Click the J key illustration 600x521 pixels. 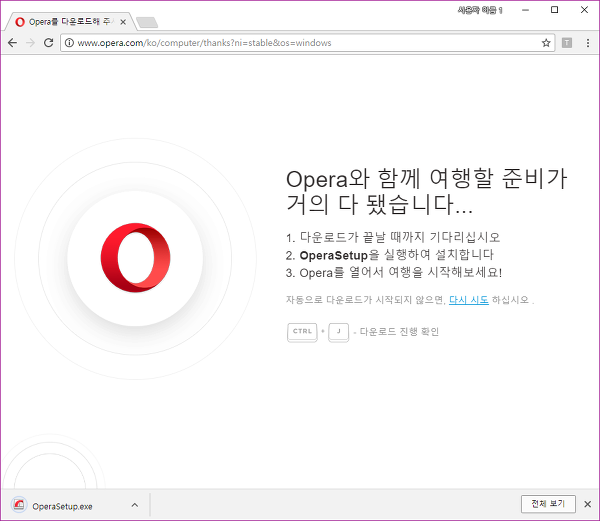pos(339,332)
